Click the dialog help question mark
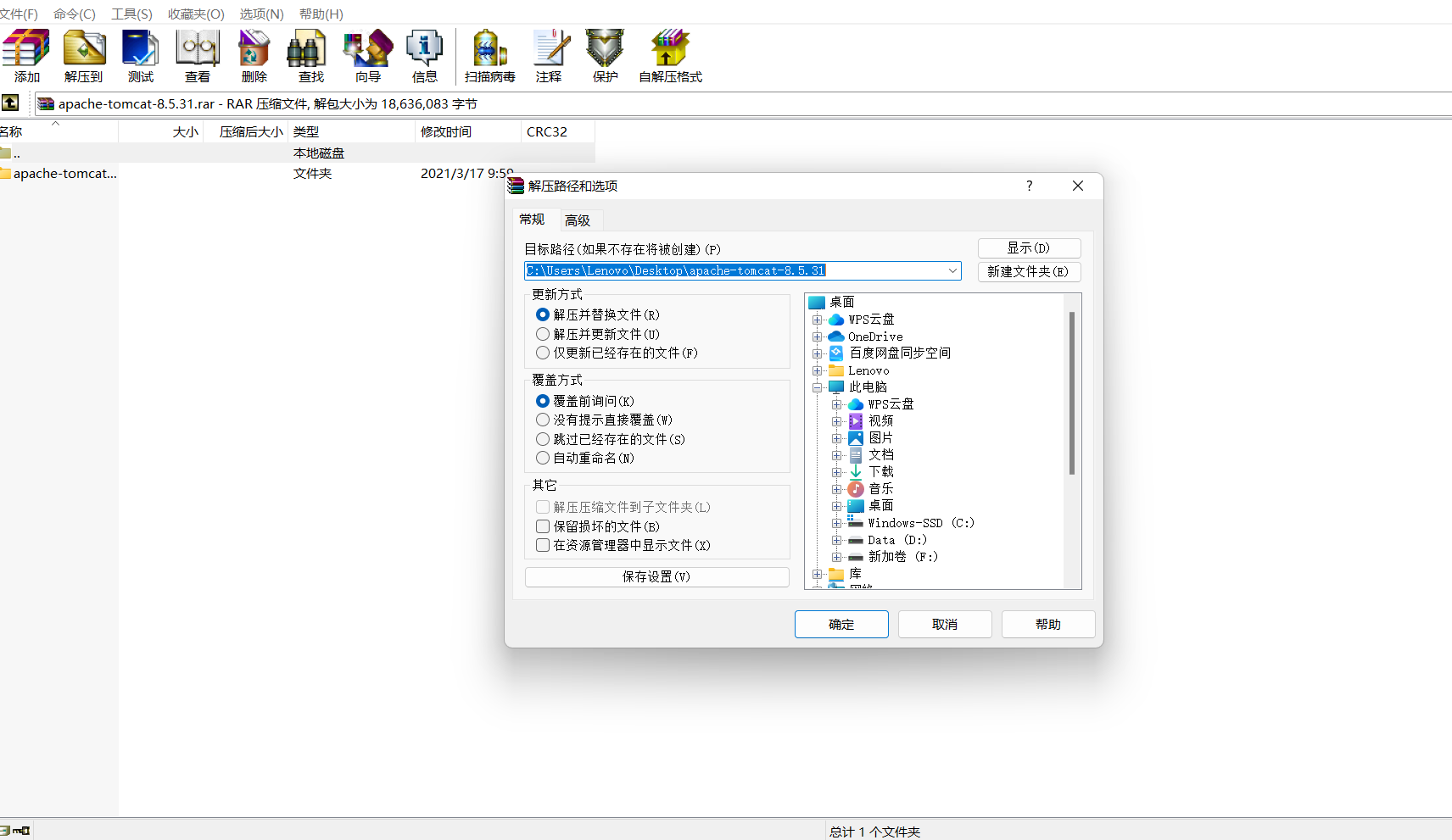Image resolution: width=1452 pixels, height=840 pixels. click(x=1030, y=186)
